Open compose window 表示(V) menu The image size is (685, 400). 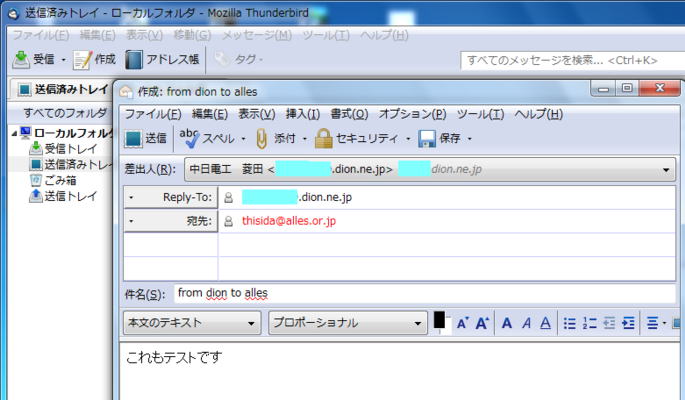tap(257, 114)
